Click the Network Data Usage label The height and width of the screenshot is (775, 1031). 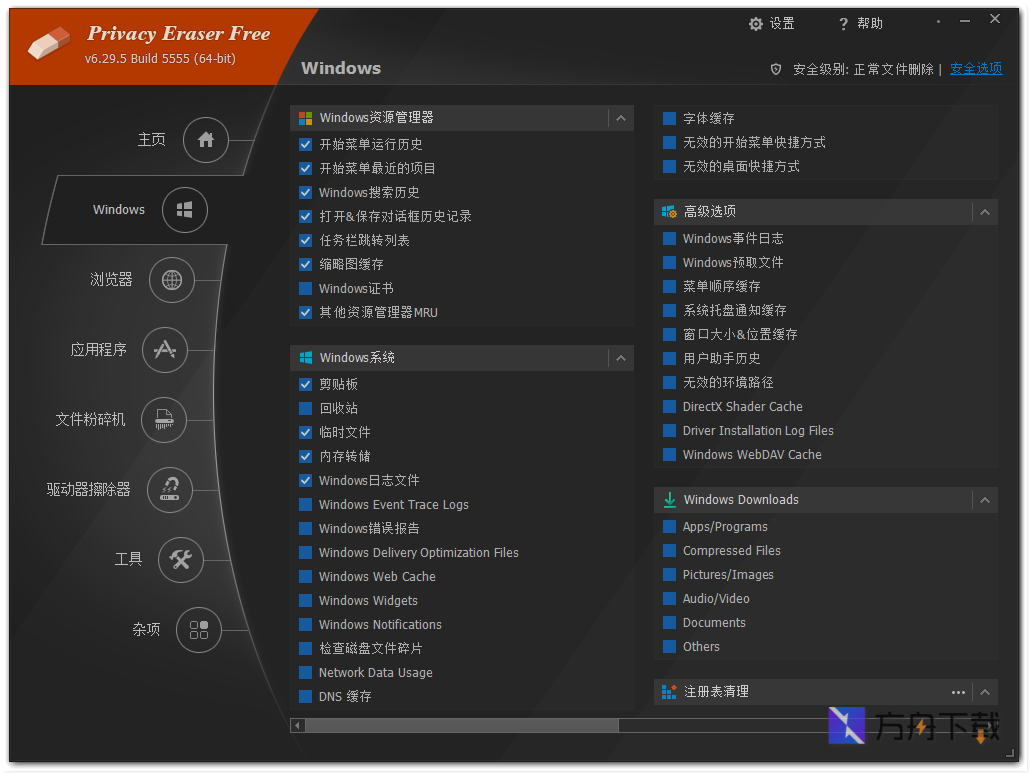(x=375, y=673)
